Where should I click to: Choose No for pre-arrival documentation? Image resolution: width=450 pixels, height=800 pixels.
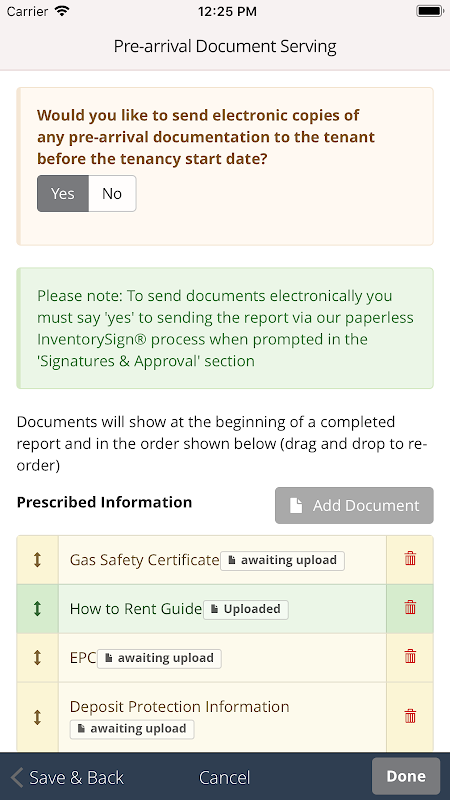click(112, 193)
